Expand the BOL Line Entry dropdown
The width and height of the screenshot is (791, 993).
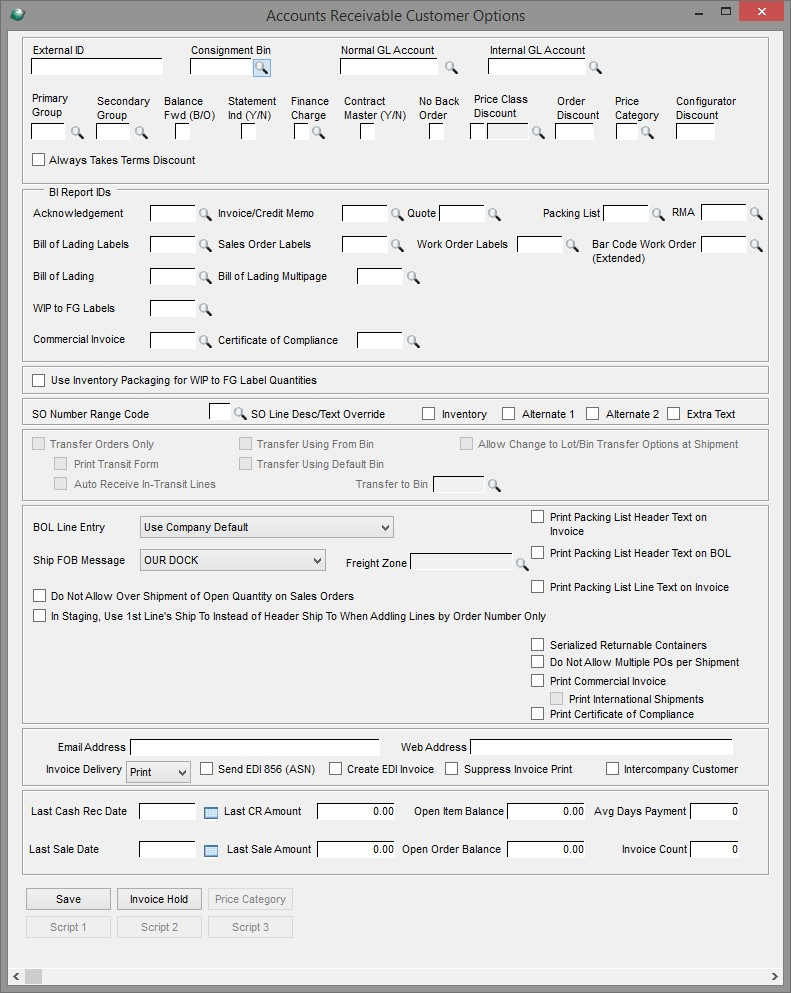pyautogui.click(x=267, y=527)
